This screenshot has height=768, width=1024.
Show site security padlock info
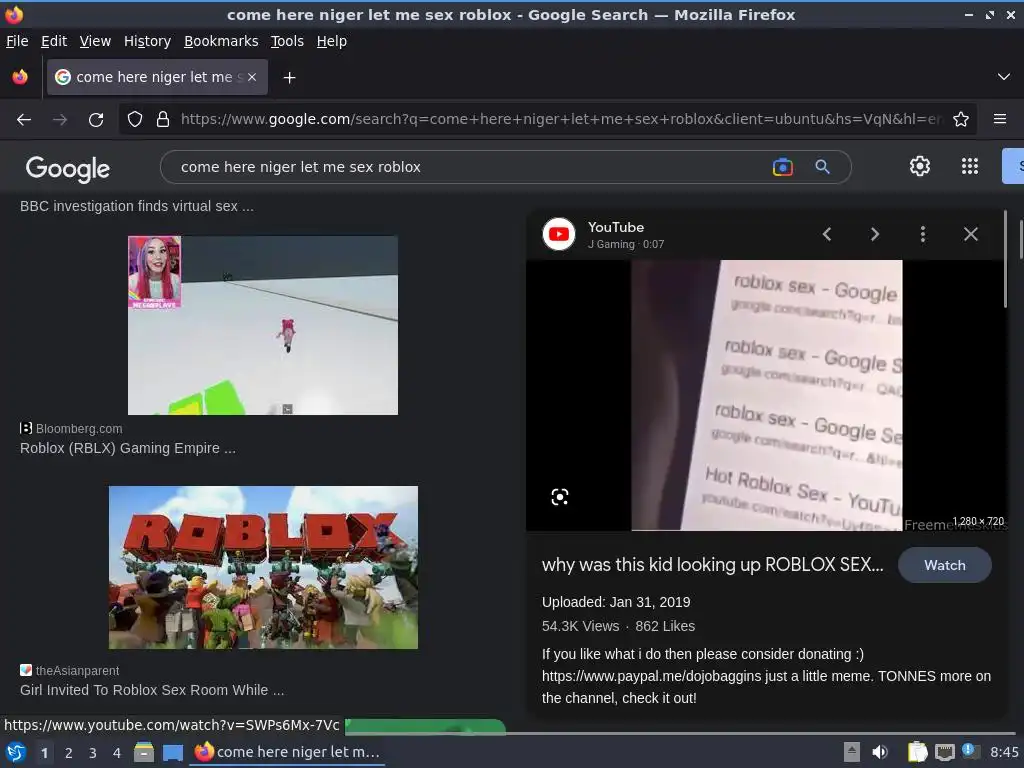[163, 120]
